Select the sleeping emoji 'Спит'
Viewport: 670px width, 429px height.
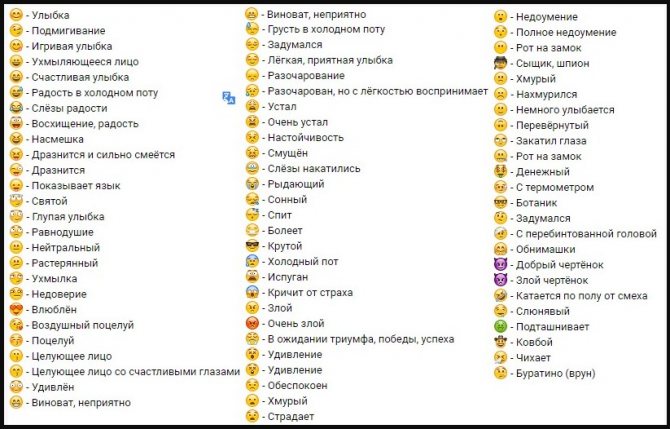(x=252, y=215)
